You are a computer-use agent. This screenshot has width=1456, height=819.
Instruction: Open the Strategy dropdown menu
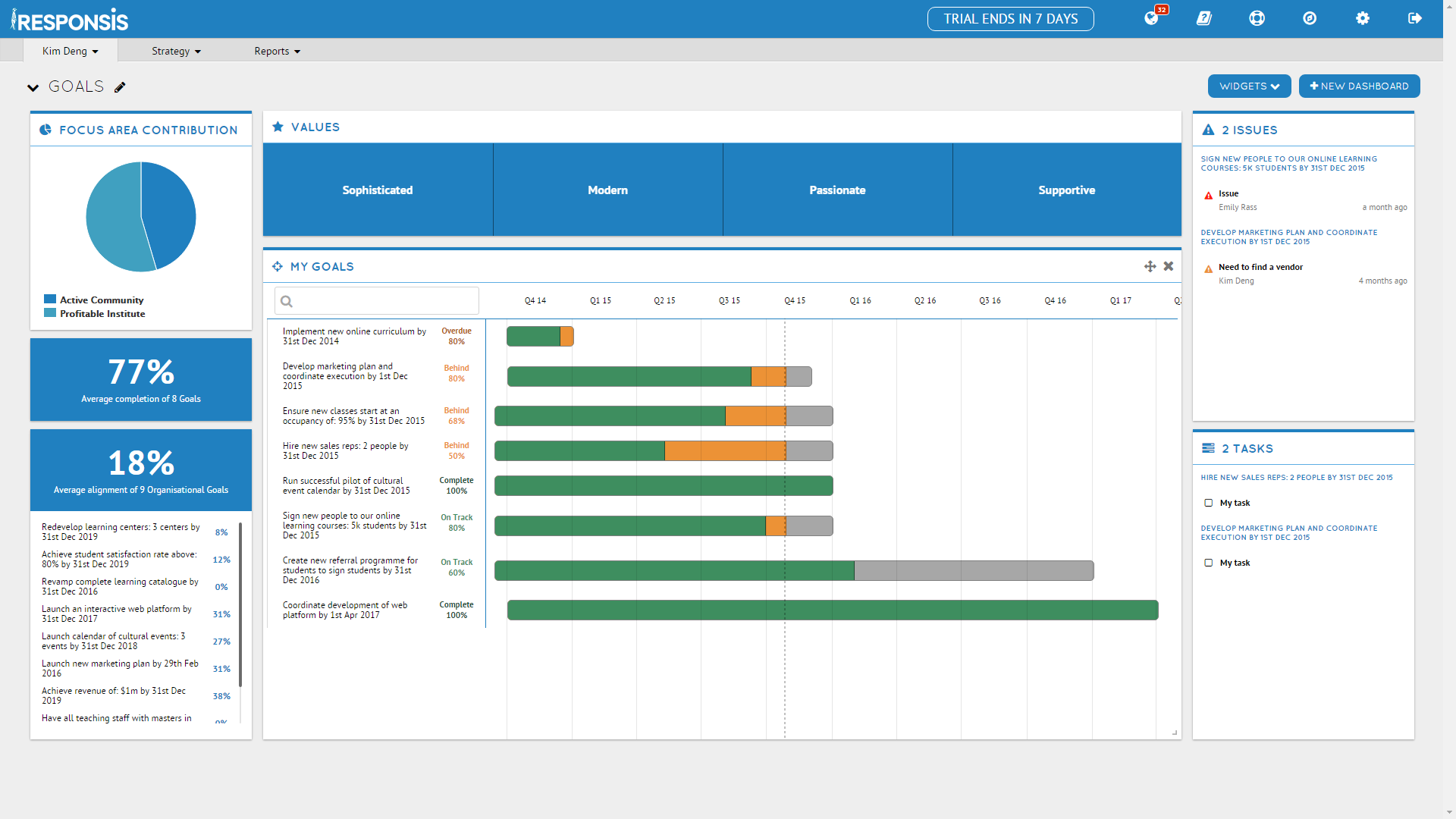point(173,51)
